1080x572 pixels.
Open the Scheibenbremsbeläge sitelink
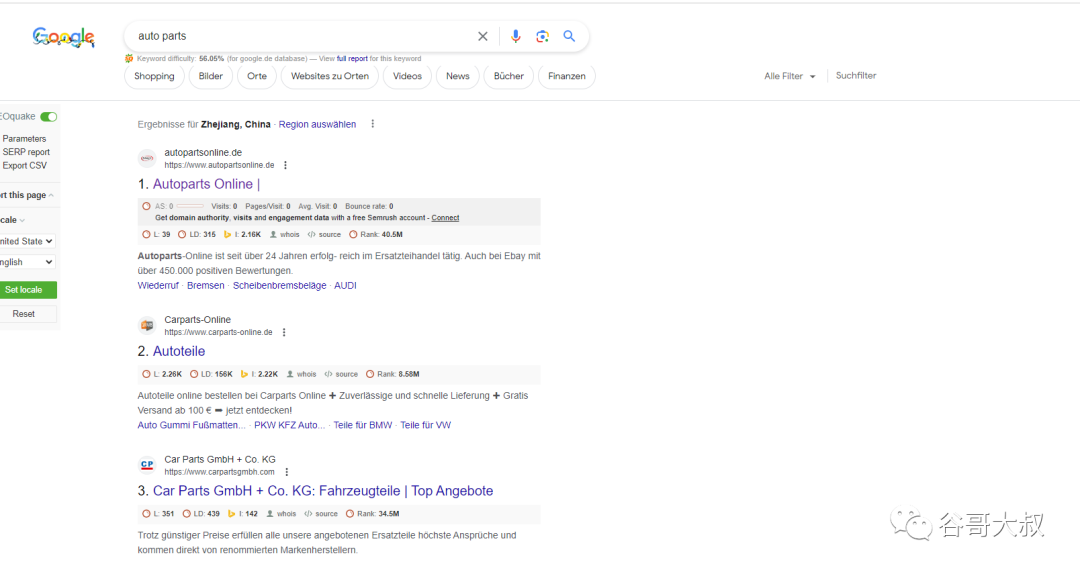[280, 285]
